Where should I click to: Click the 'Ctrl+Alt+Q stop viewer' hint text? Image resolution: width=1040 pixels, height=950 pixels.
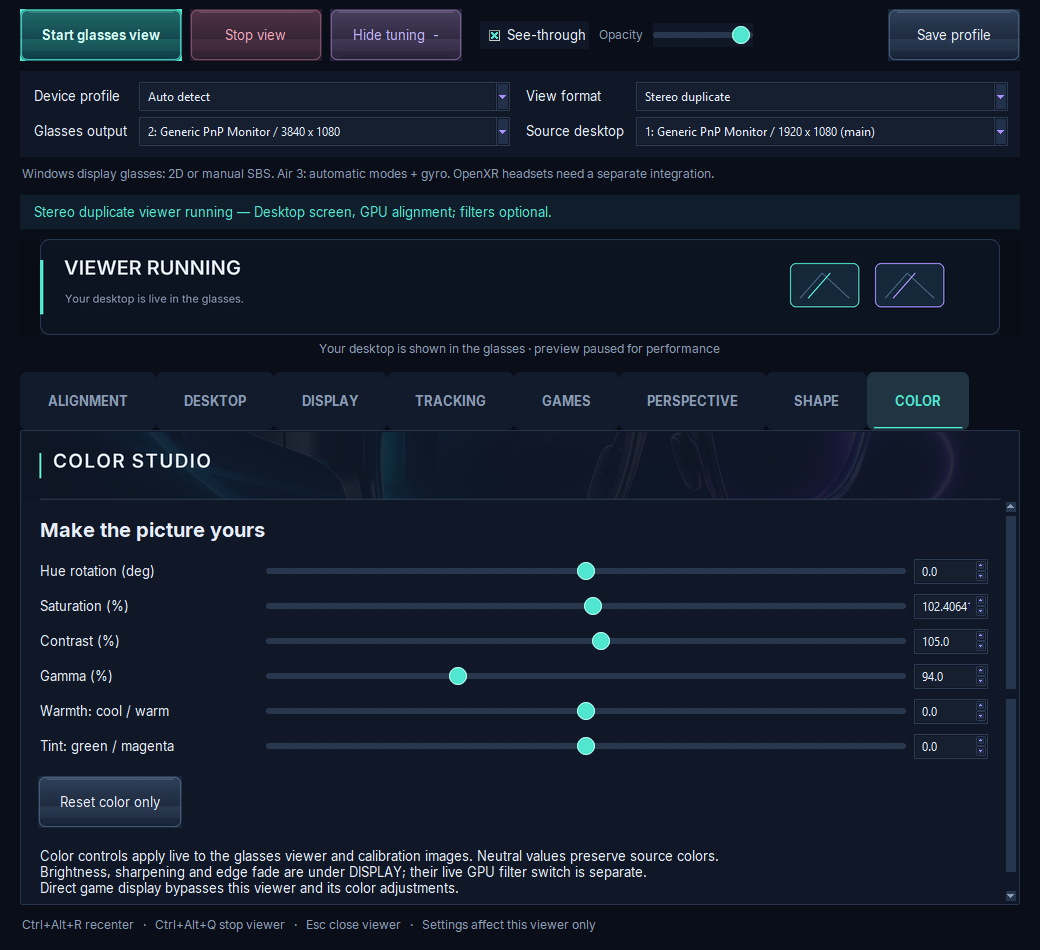(220, 925)
